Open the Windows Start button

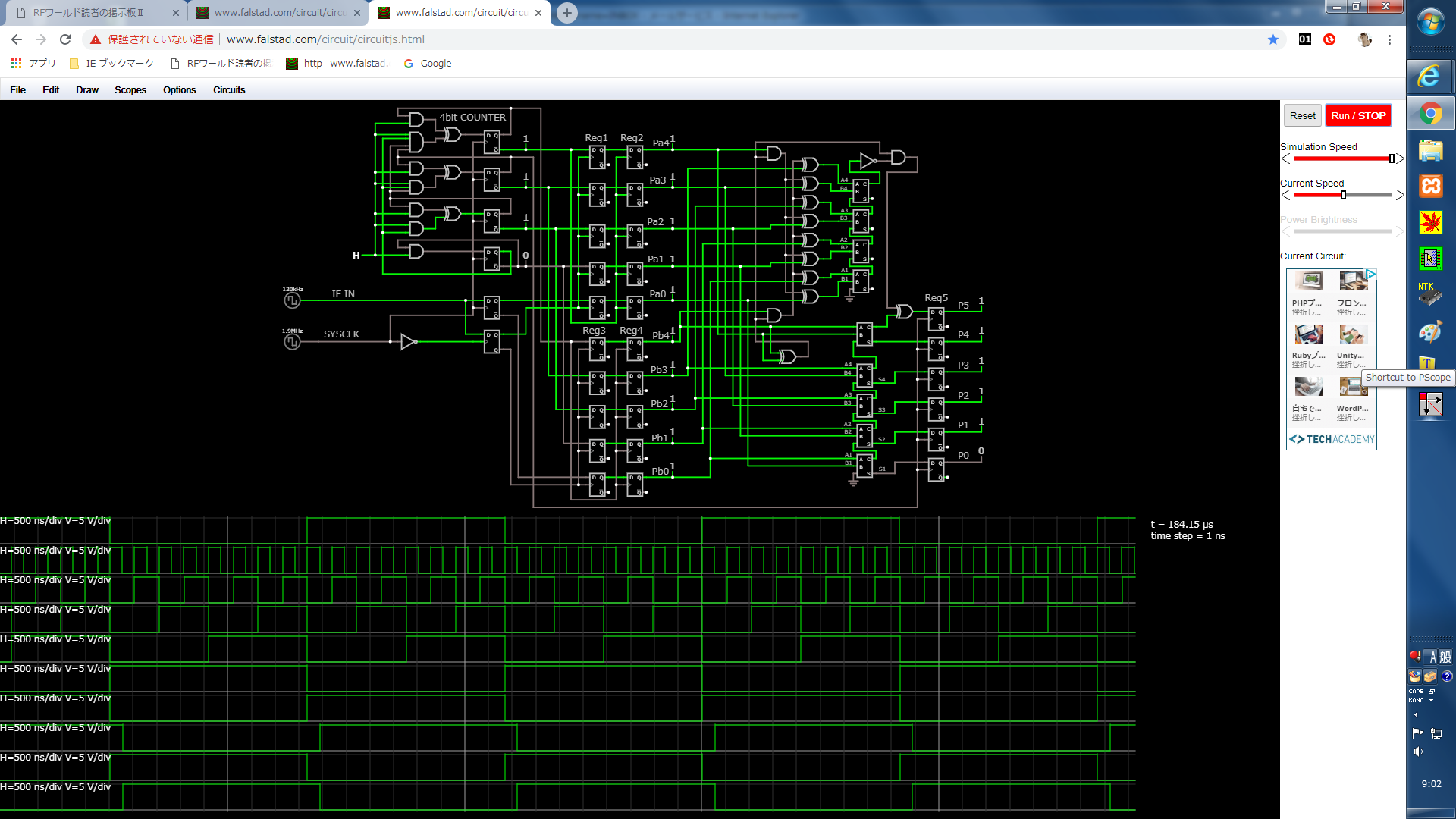click(x=1430, y=22)
